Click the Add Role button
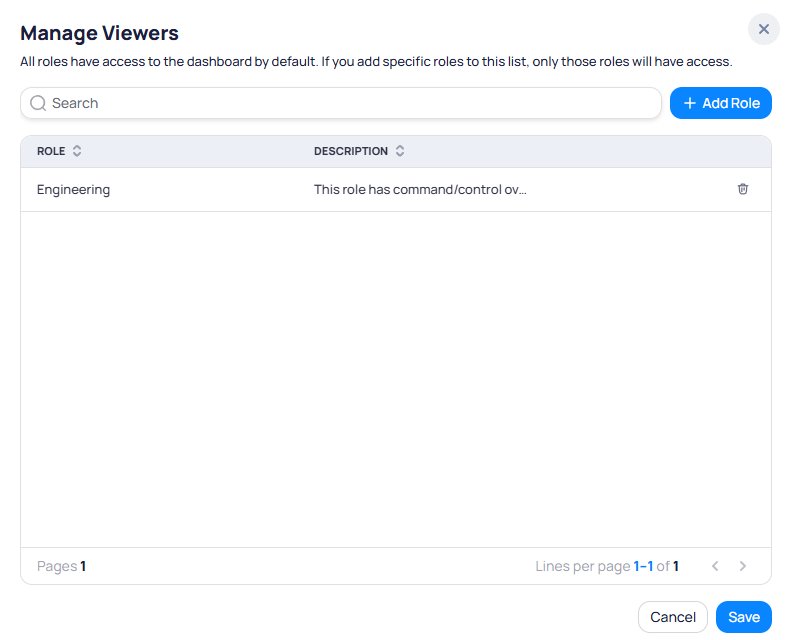The image size is (787, 640). coord(721,103)
